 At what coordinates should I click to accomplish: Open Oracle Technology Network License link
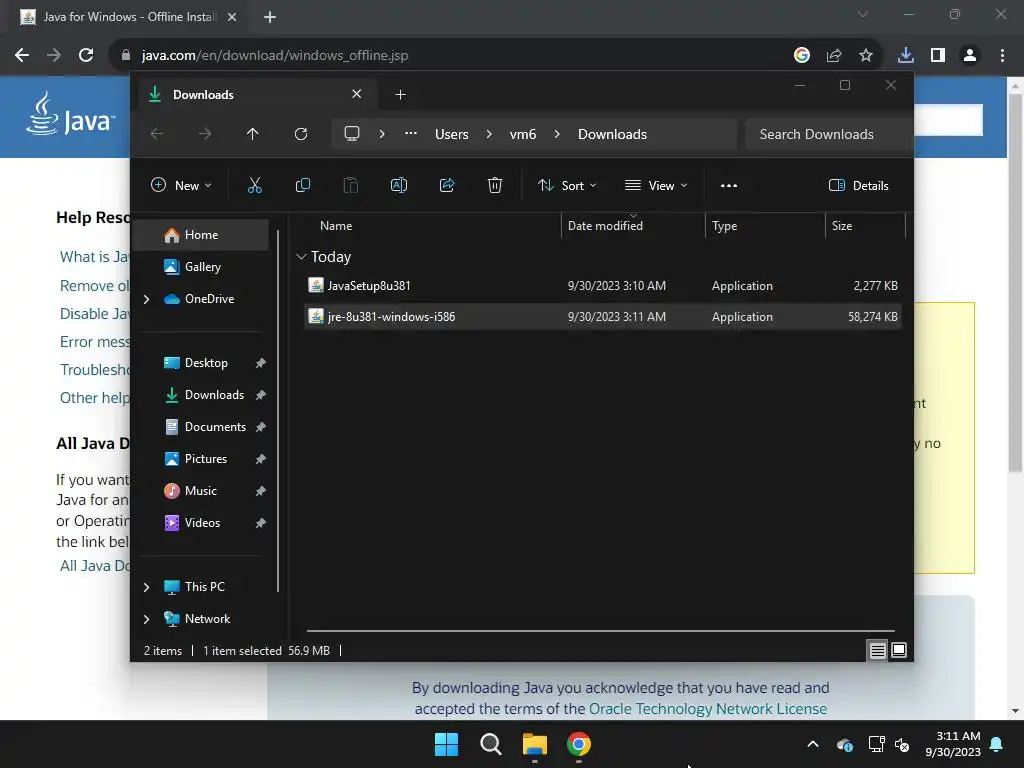708,709
